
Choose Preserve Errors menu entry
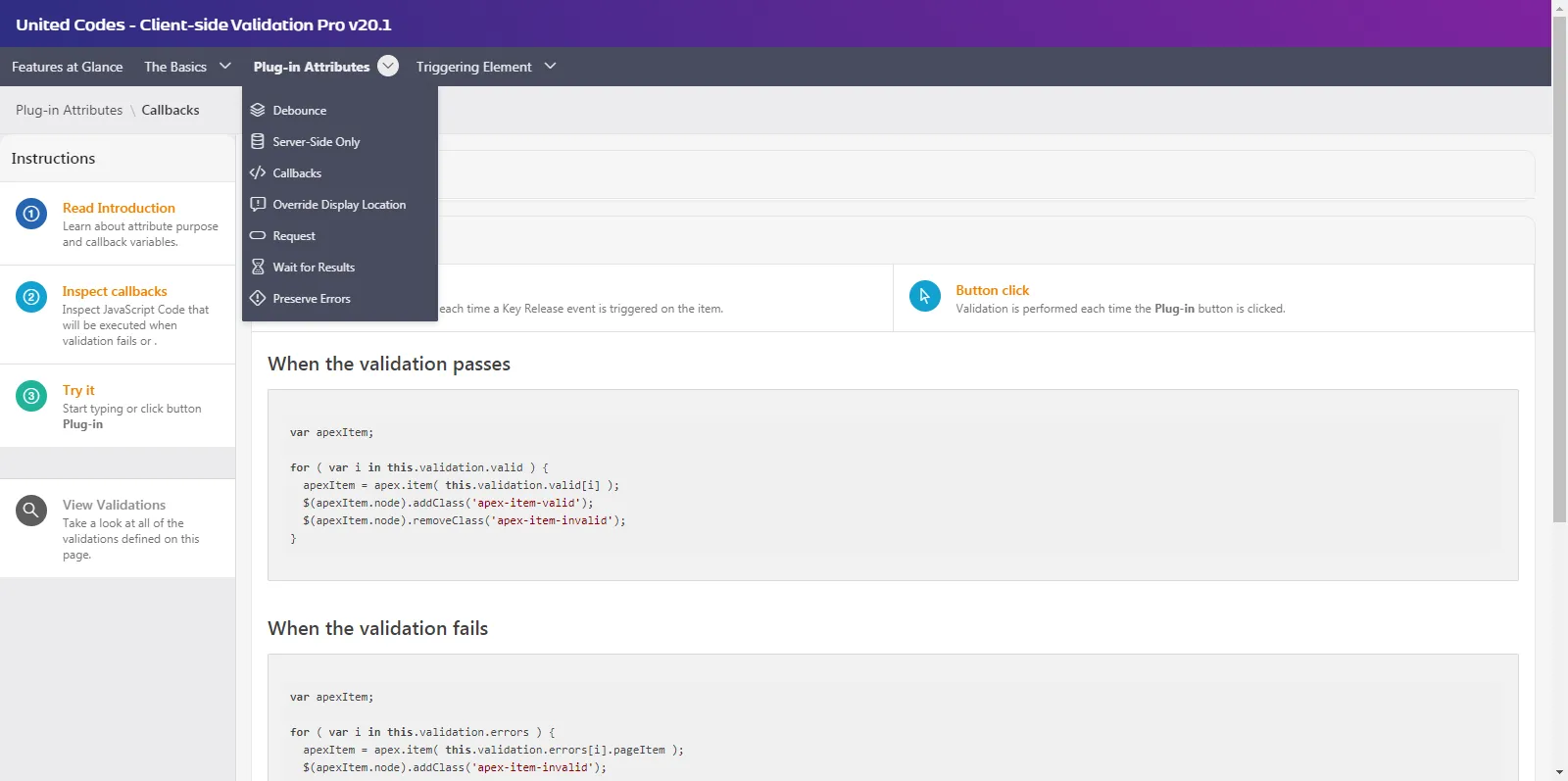pyautogui.click(x=311, y=299)
